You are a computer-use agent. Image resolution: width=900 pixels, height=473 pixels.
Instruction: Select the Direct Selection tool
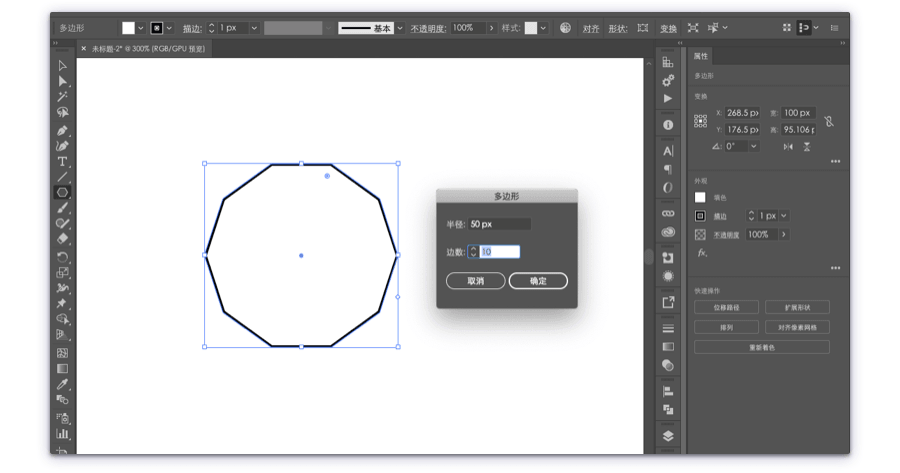pyautogui.click(x=62, y=81)
